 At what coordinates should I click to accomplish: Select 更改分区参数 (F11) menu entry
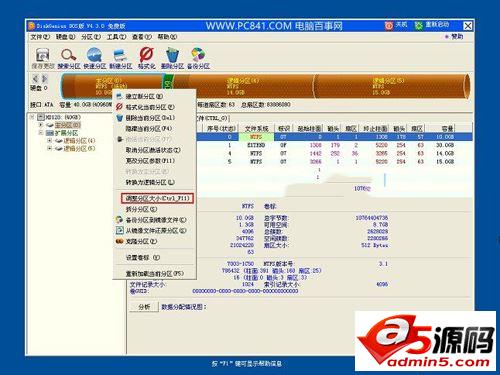150,161
